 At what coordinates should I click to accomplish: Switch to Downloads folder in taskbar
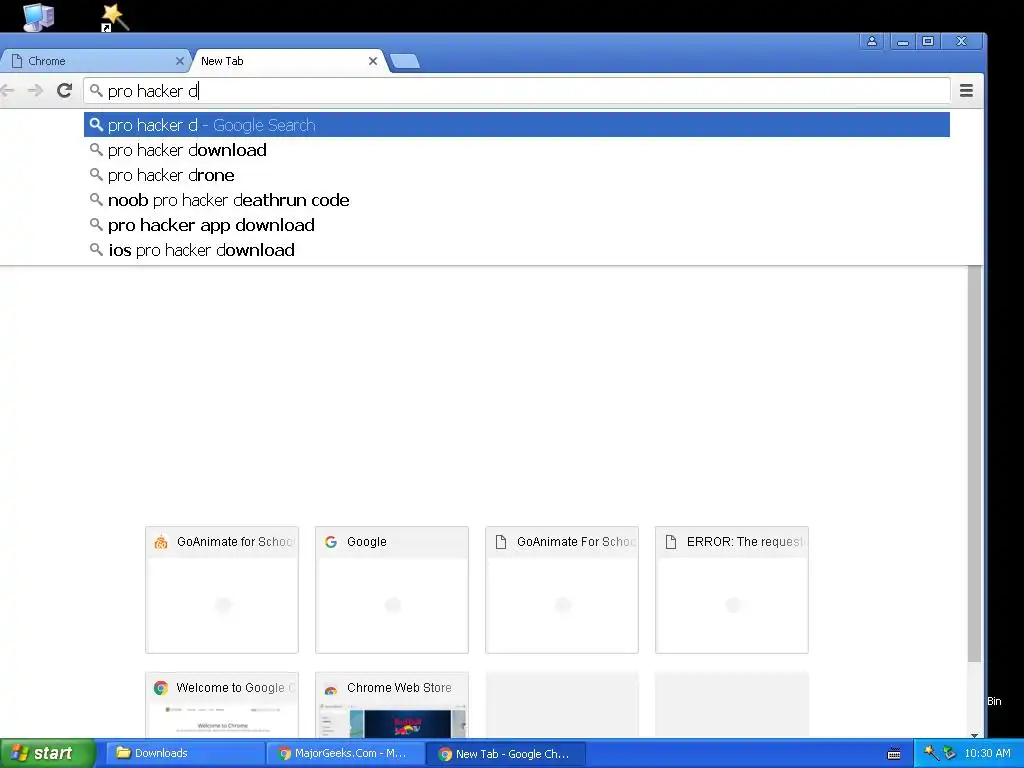185,753
